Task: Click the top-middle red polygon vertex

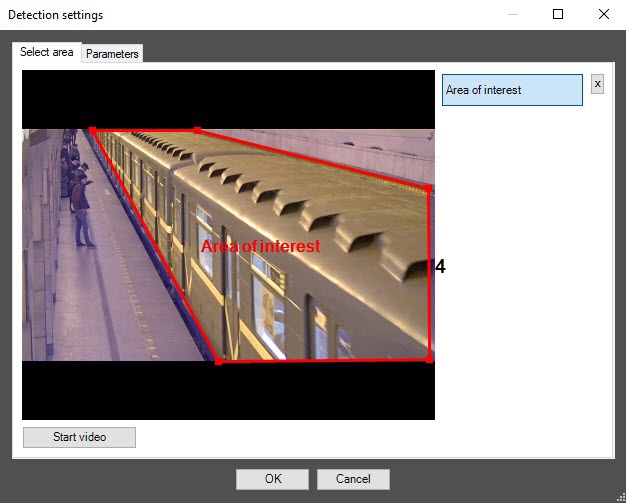Action: pos(197,130)
